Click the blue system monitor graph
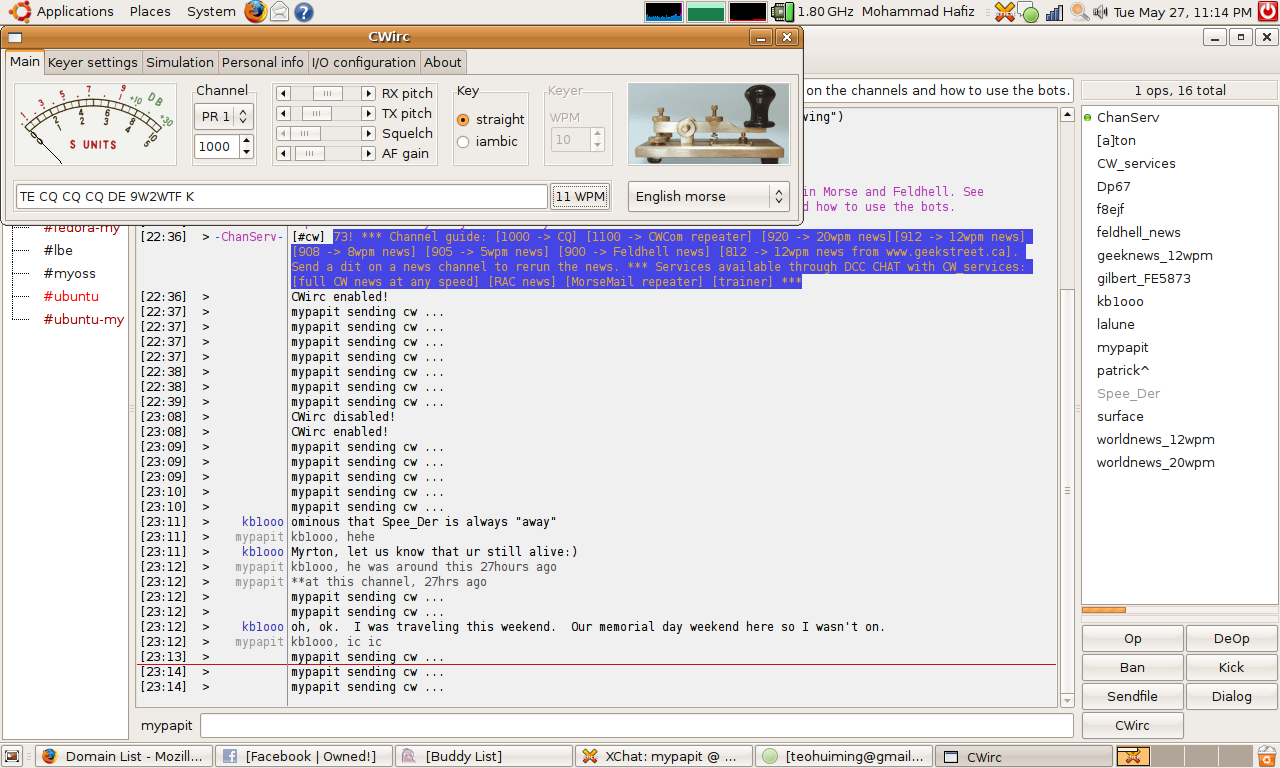 tap(664, 12)
